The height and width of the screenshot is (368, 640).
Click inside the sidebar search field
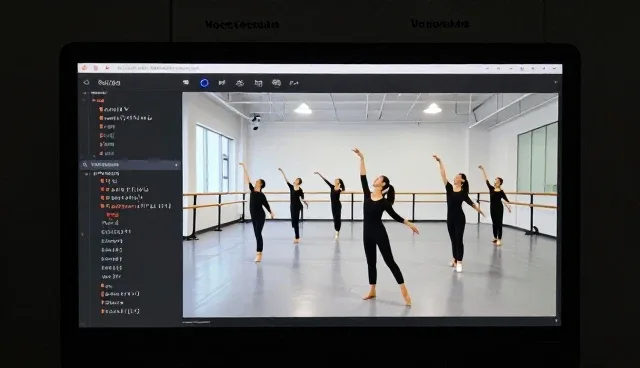click(131, 165)
